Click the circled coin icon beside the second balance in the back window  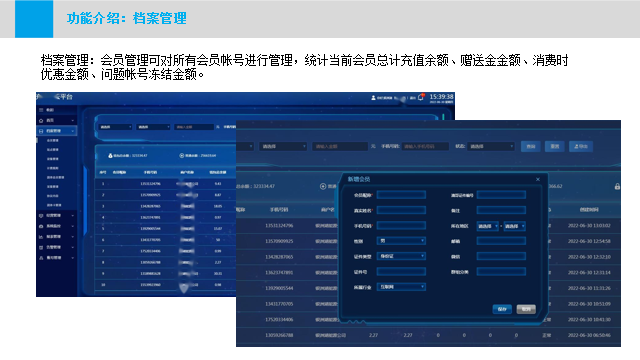182,156
